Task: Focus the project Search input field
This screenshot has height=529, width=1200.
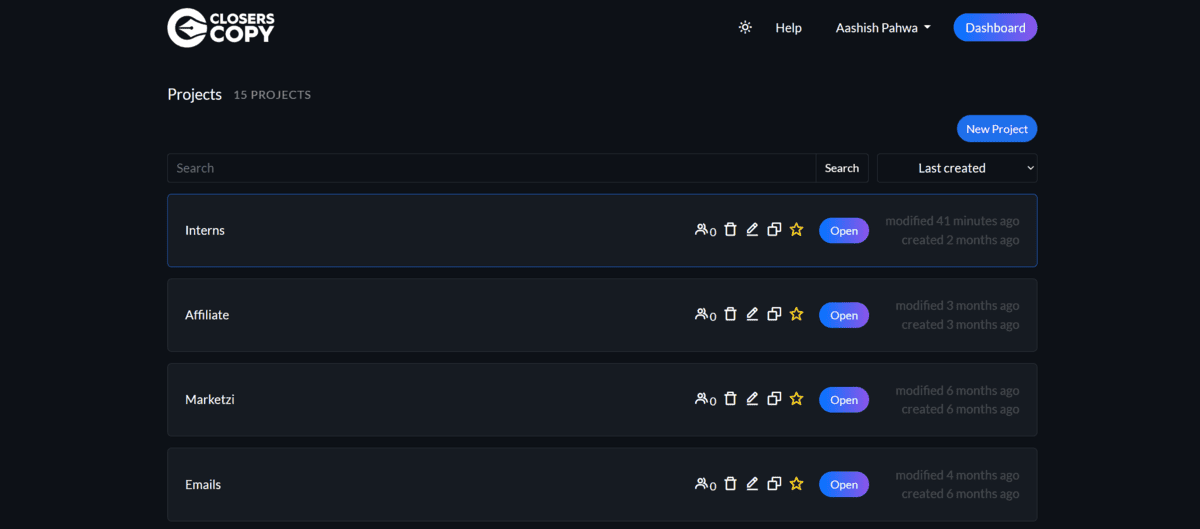Action: [x=491, y=168]
